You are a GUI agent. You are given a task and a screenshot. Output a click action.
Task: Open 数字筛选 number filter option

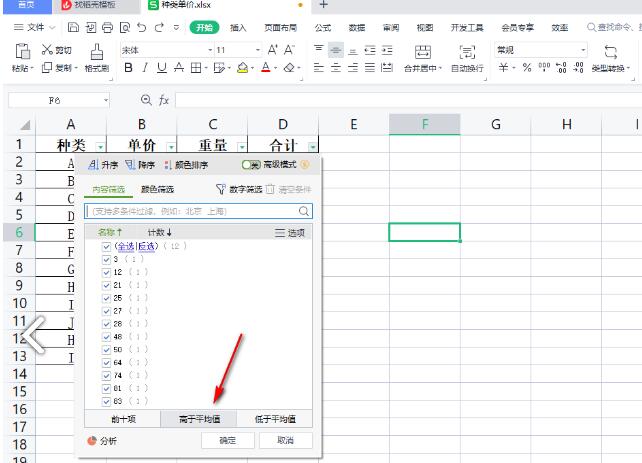pos(239,189)
